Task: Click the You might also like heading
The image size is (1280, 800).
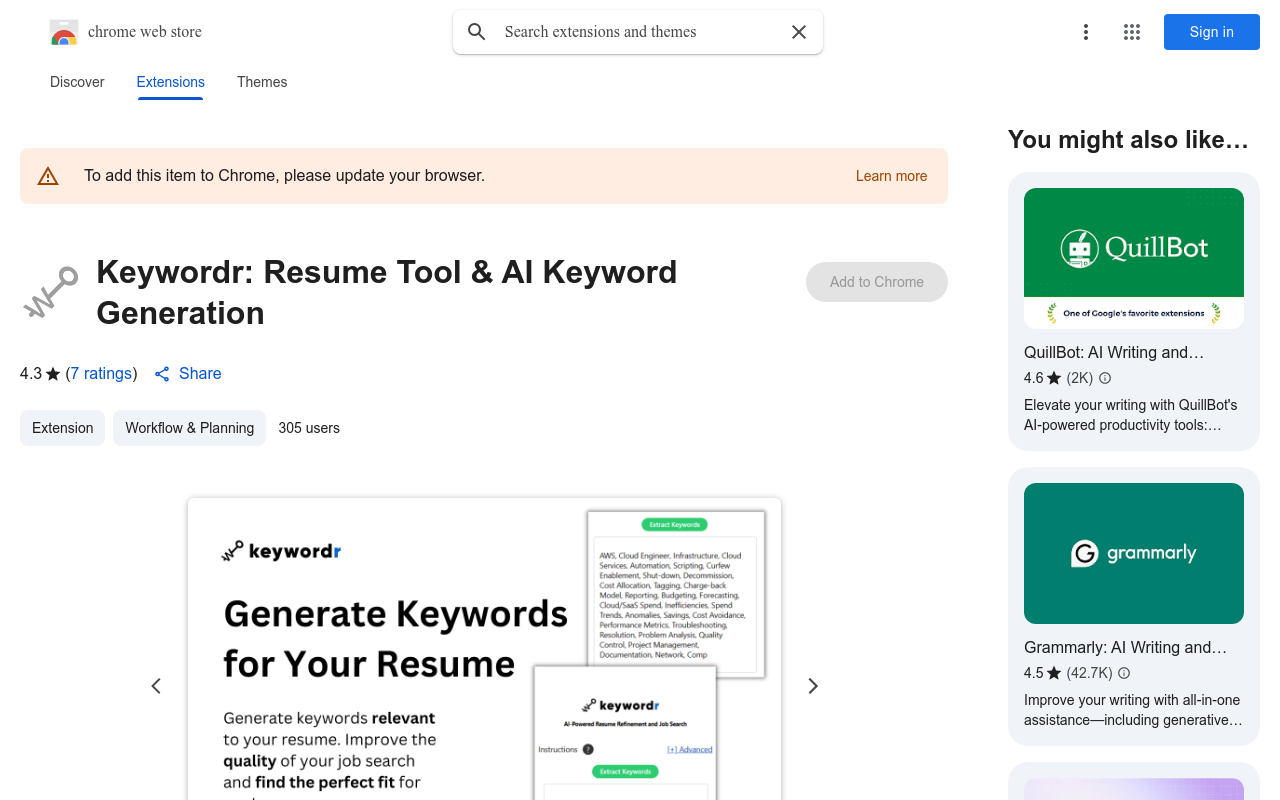Action: click(1128, 140)
